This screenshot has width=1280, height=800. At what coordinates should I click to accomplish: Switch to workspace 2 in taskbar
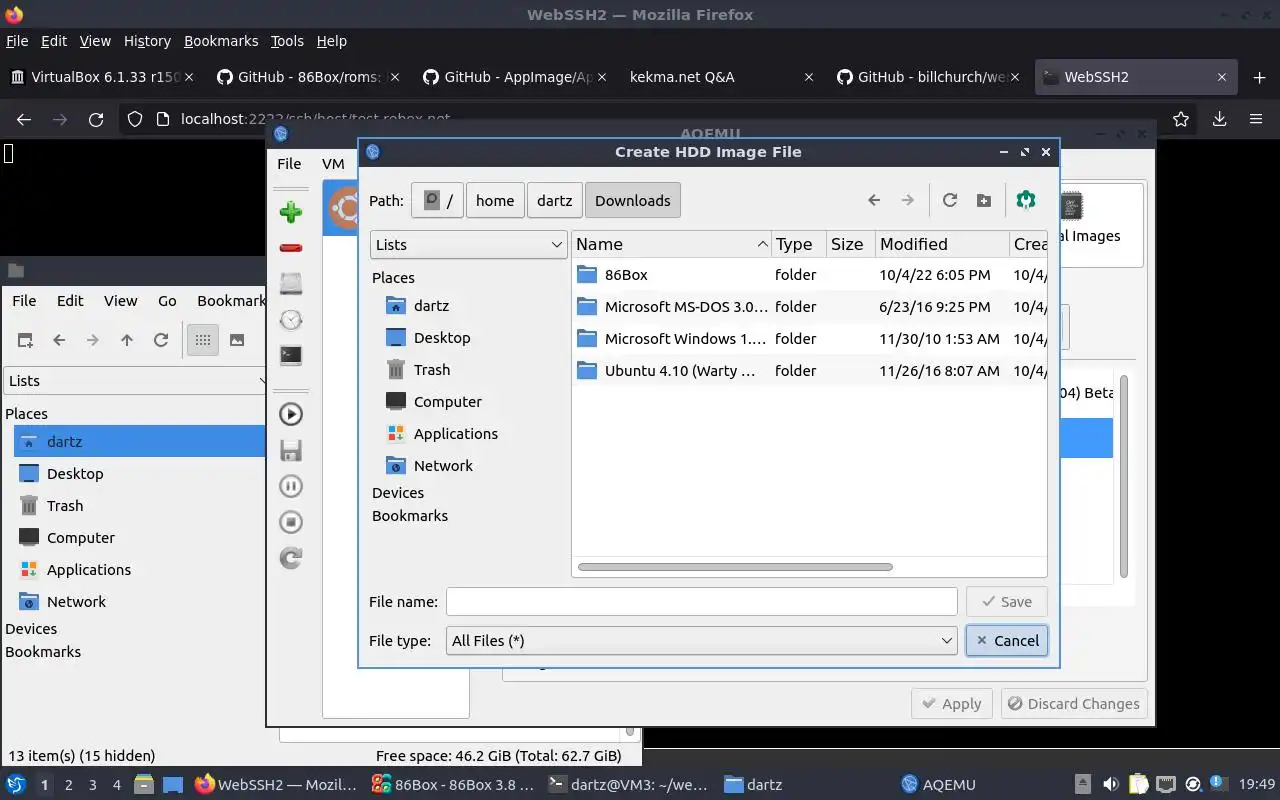point(68,785)
